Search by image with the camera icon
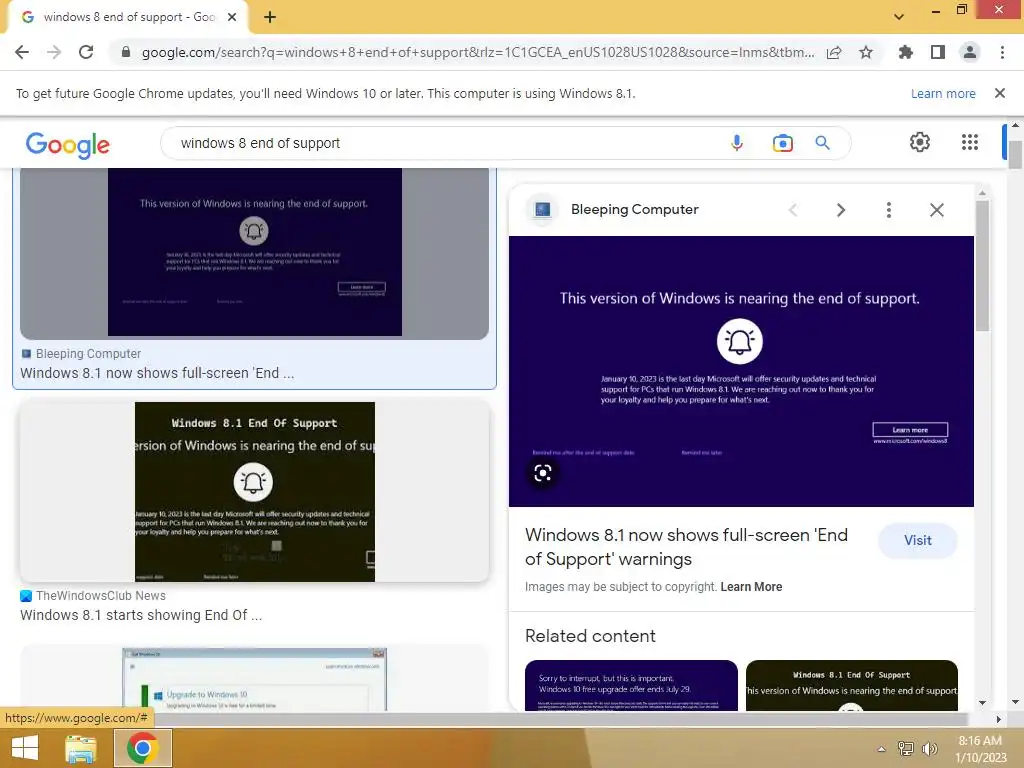This screenshot has height=768, width=1024. 782,143
